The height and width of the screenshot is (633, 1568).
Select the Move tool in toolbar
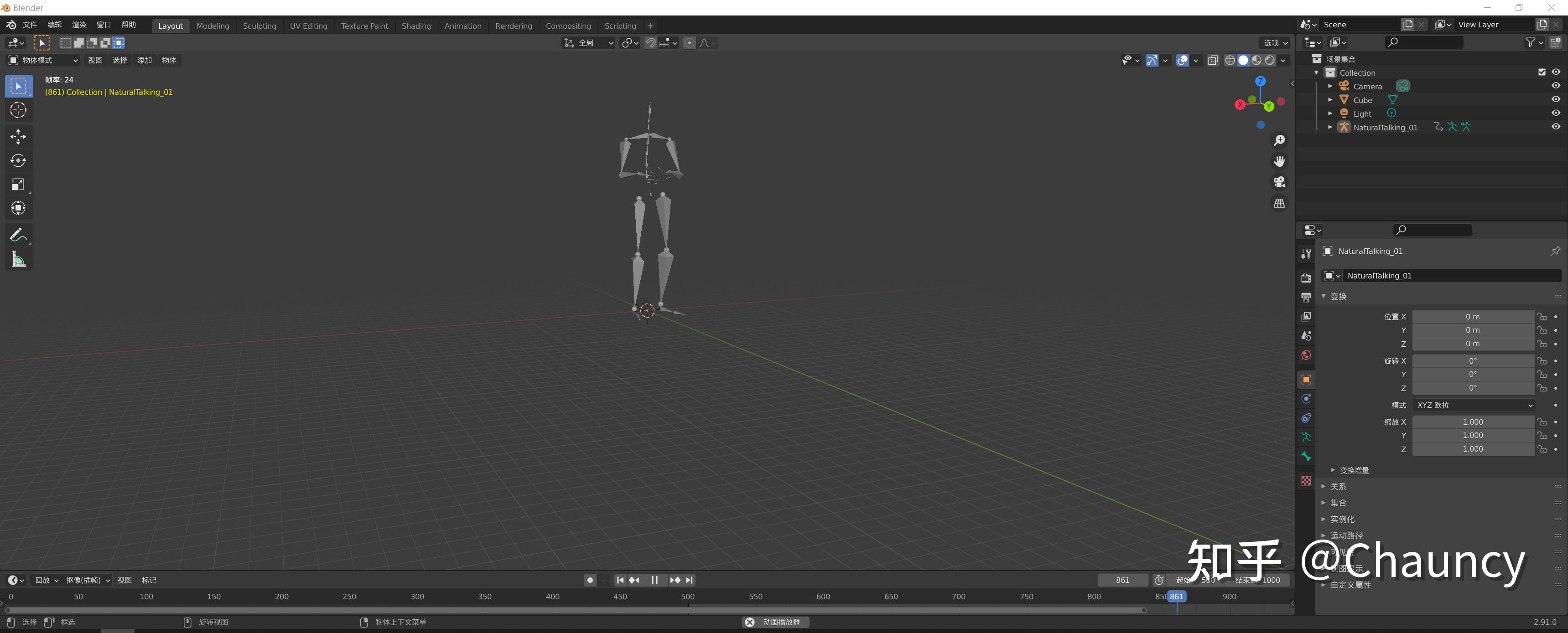(x=18, y=136)
